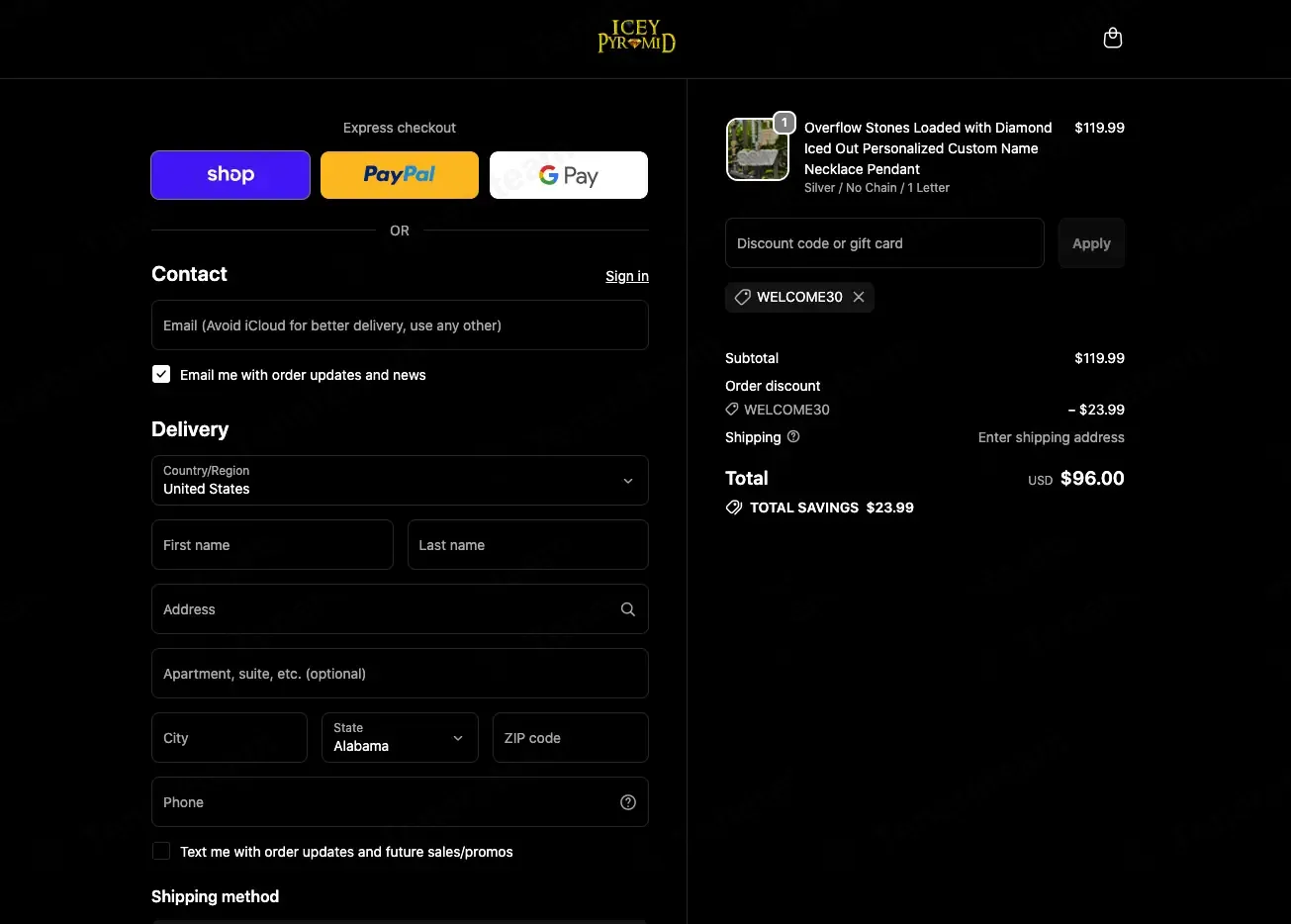
Task: Select the ZIP code input field
Action: pos(571,738)
